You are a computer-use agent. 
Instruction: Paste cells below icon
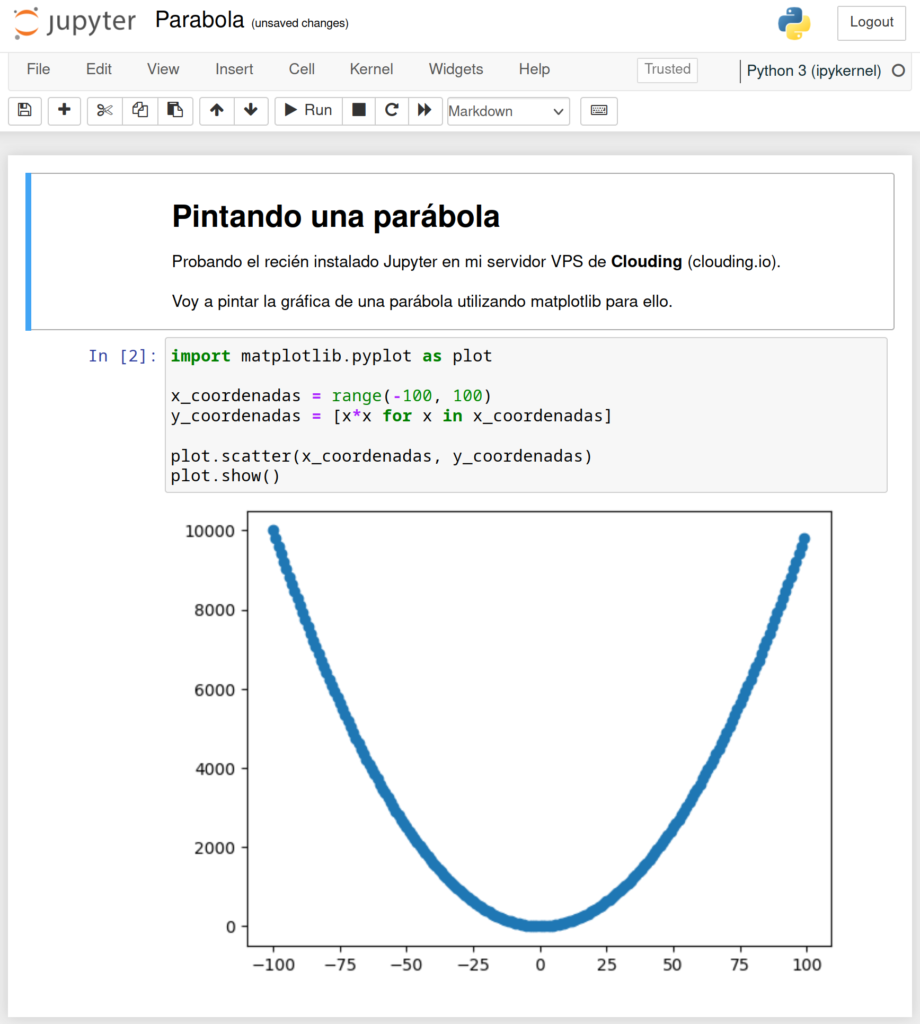coord(175,110)
